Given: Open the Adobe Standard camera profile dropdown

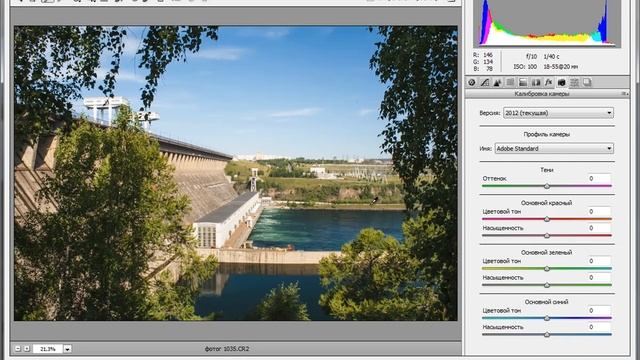Looking at the screenshot, I should pyautogui.click(x=554, y=149).
